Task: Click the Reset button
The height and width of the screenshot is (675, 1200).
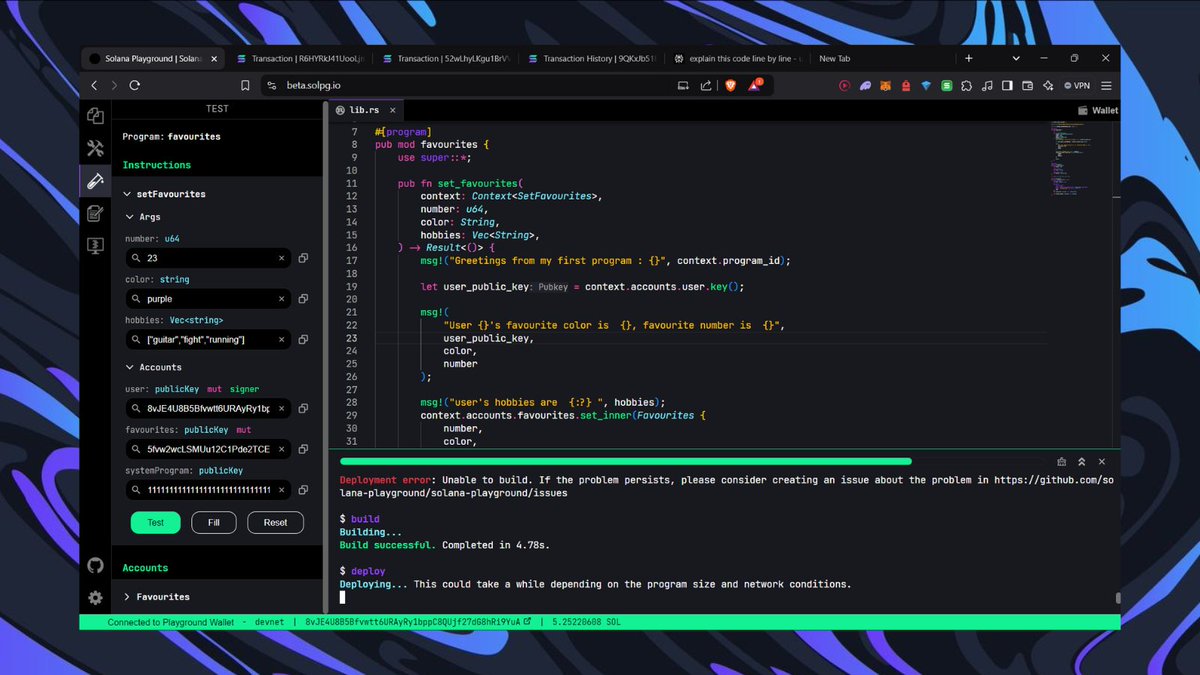Action: click(x=275, y=522)
